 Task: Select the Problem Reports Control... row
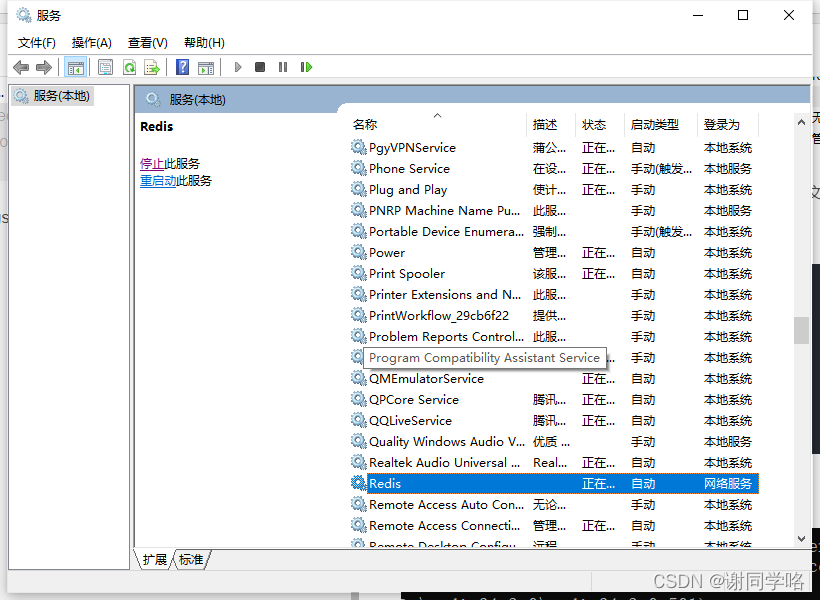click(x=554, y=336)
